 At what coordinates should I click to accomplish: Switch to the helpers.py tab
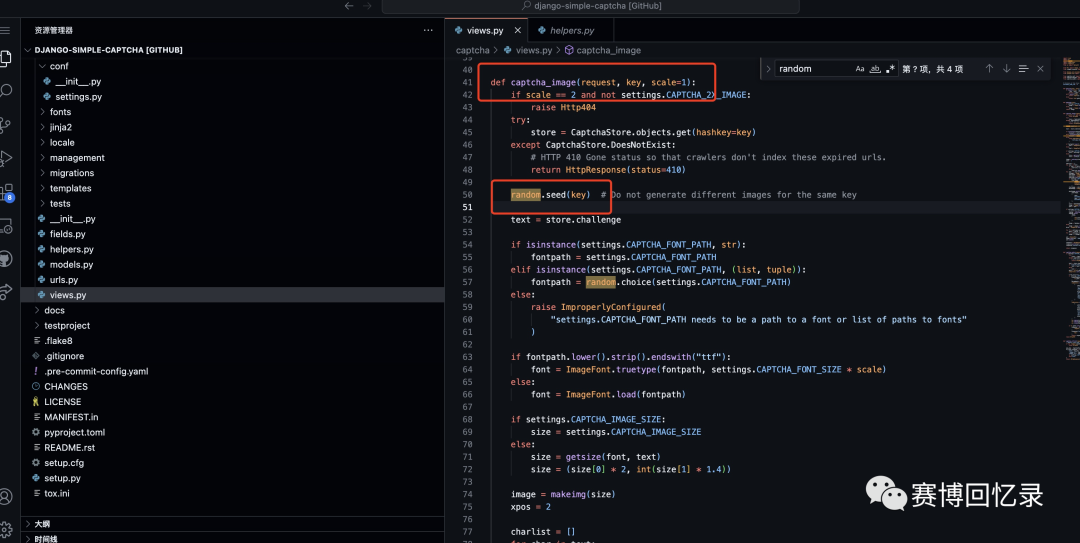[571, 30]
